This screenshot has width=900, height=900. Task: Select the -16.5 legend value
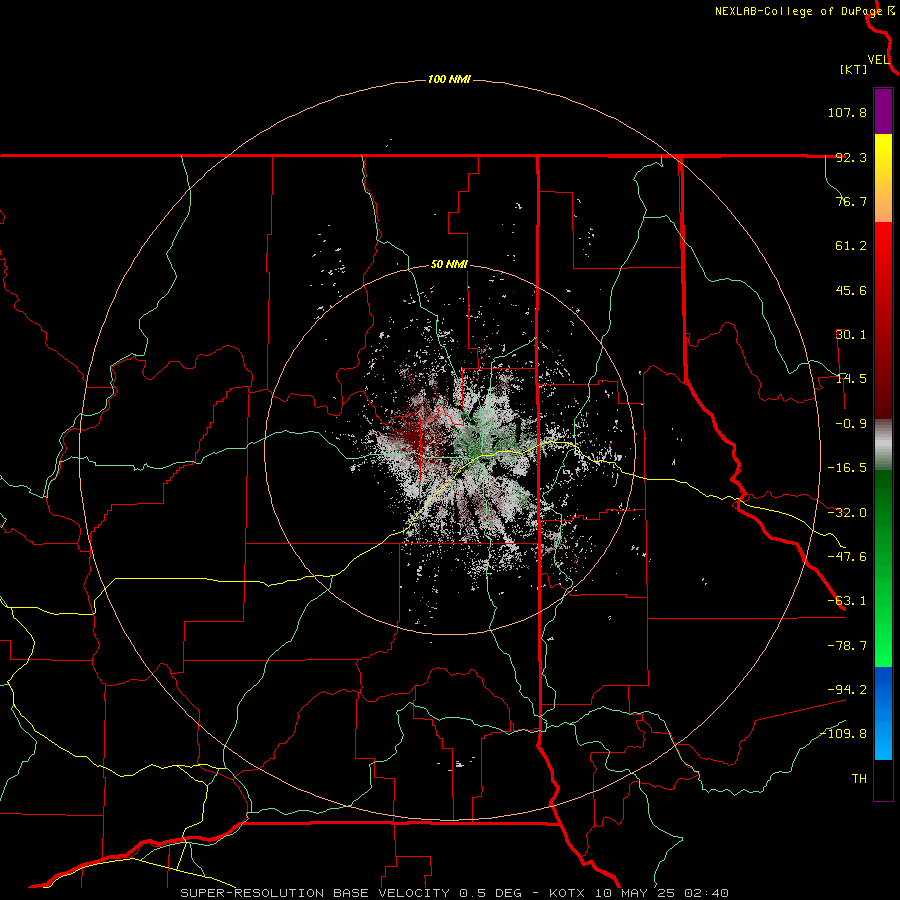coord(847,468)
